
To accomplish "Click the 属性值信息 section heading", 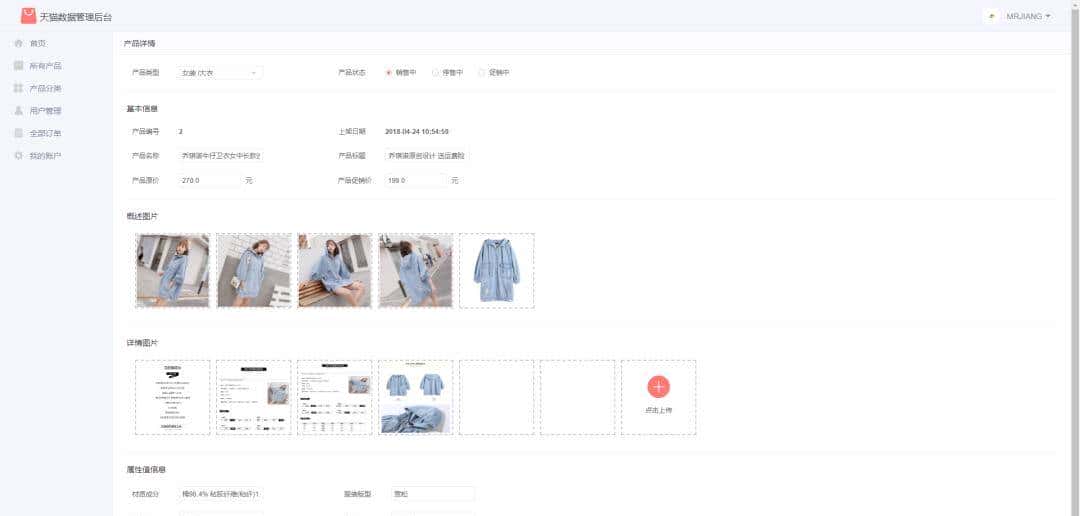I will point(146,470).
